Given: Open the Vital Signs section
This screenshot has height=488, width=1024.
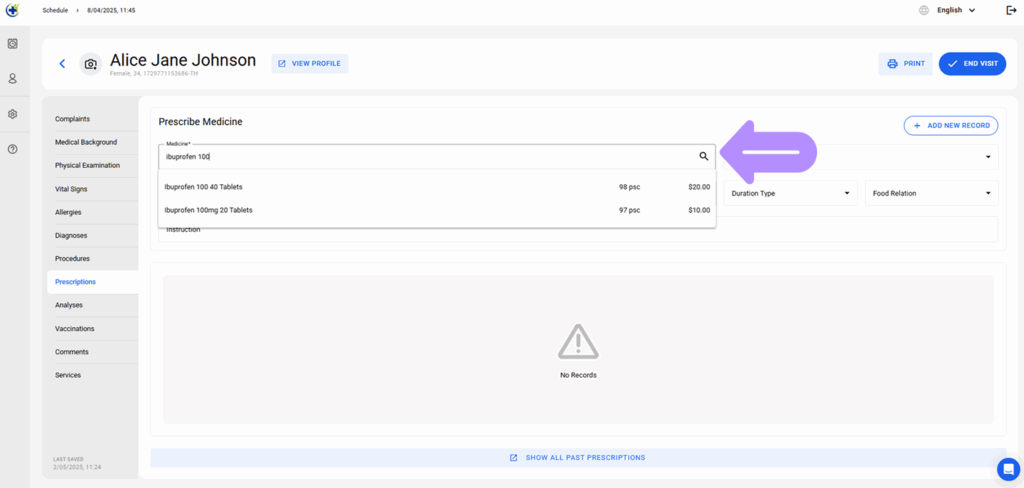Looking at the screenshot, I should click(71, 189).
